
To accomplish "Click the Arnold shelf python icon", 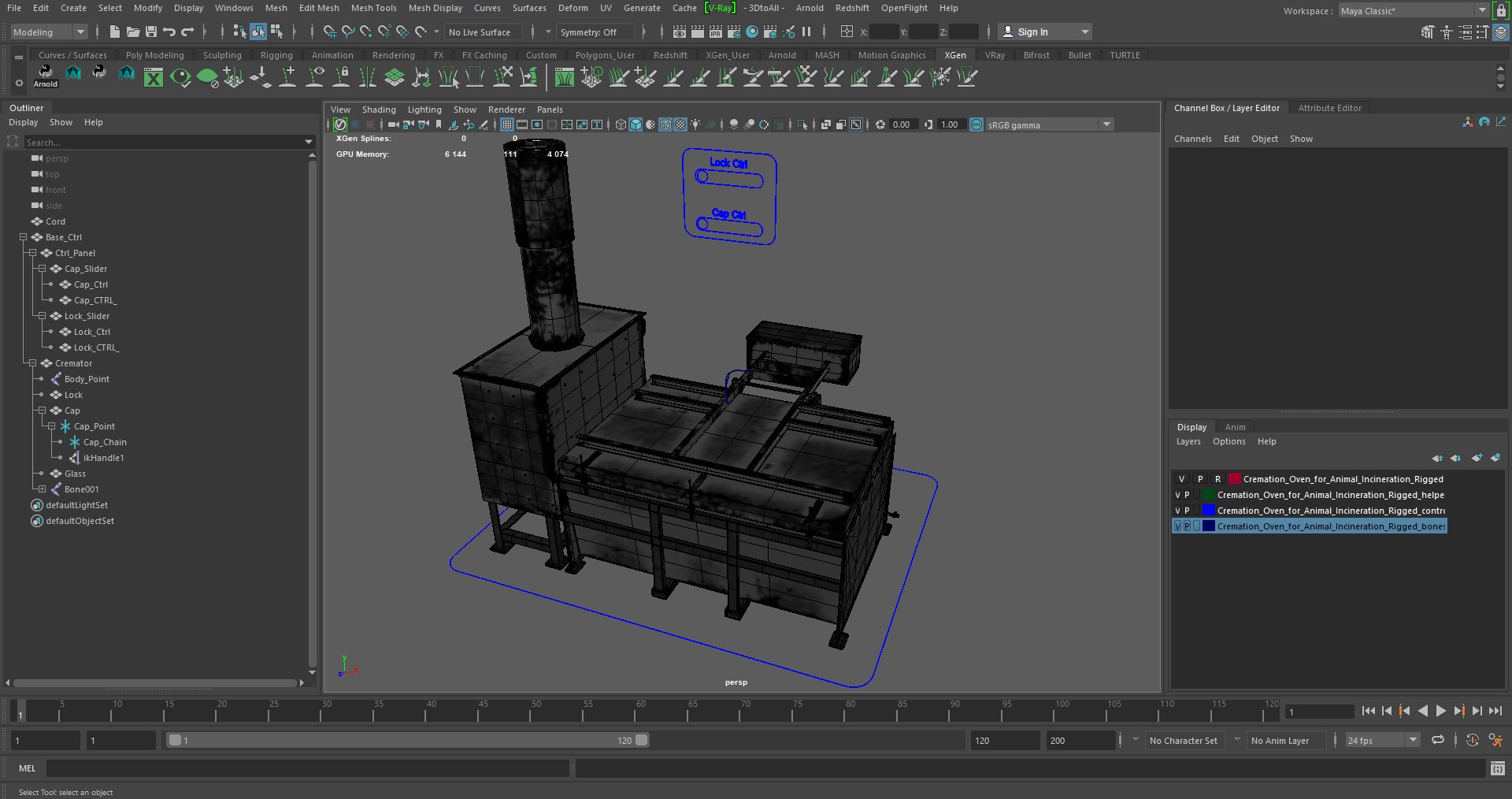I will pyautogui.click(x=45, y=76).
